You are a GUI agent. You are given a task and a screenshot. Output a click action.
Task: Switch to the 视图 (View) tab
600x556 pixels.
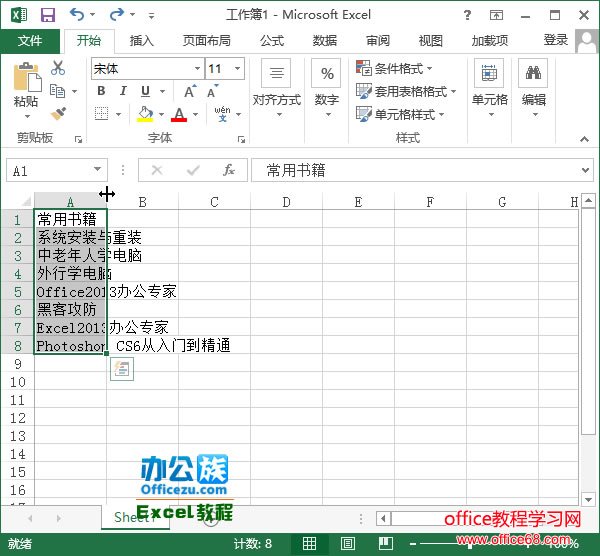[431, 41]
